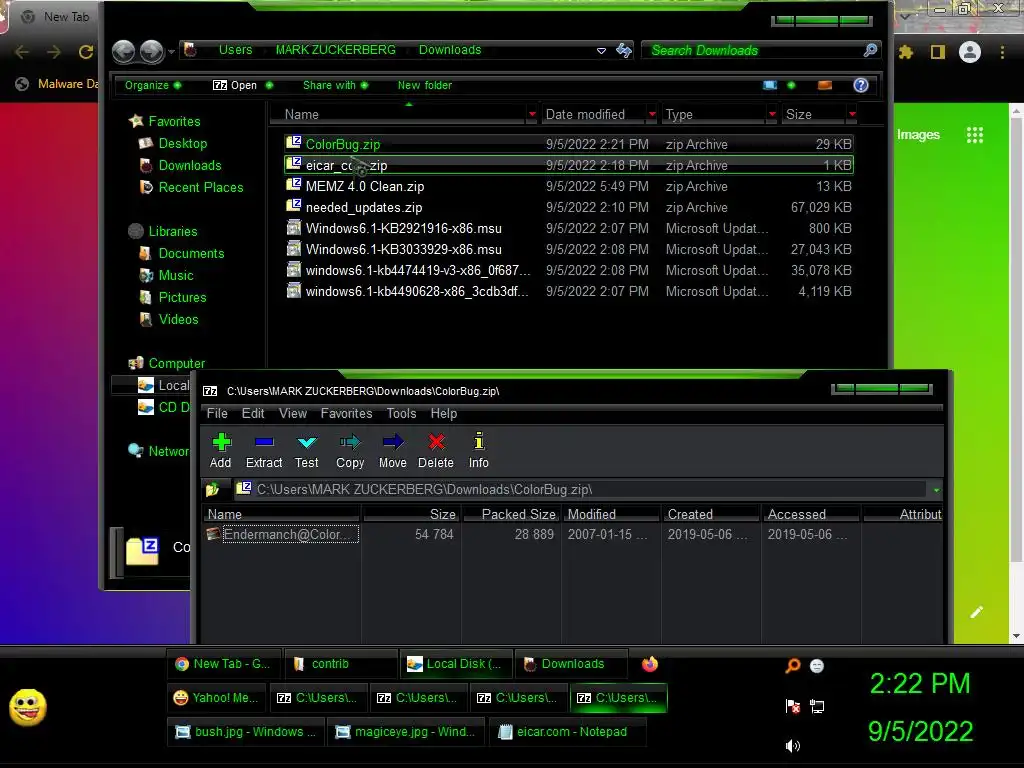Image resolution: width=1024 pixels, height=768 pixels.
Task: Click MARK ZUCKERBERG breadcrumb segment
Action: pyautogui.click(x=336, y=50)
